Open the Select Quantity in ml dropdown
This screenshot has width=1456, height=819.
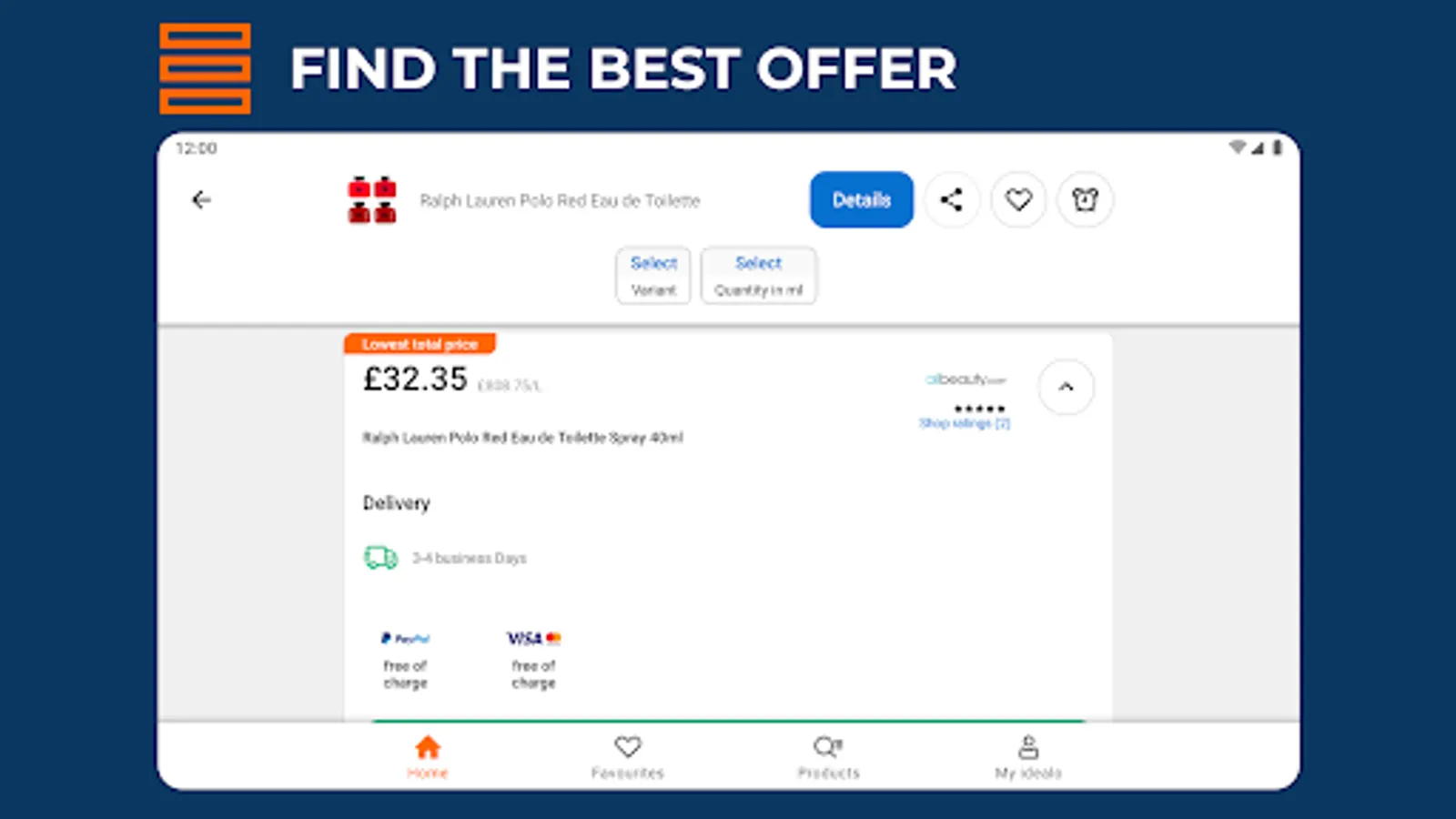pyautogui.click(x=758, y=276)
